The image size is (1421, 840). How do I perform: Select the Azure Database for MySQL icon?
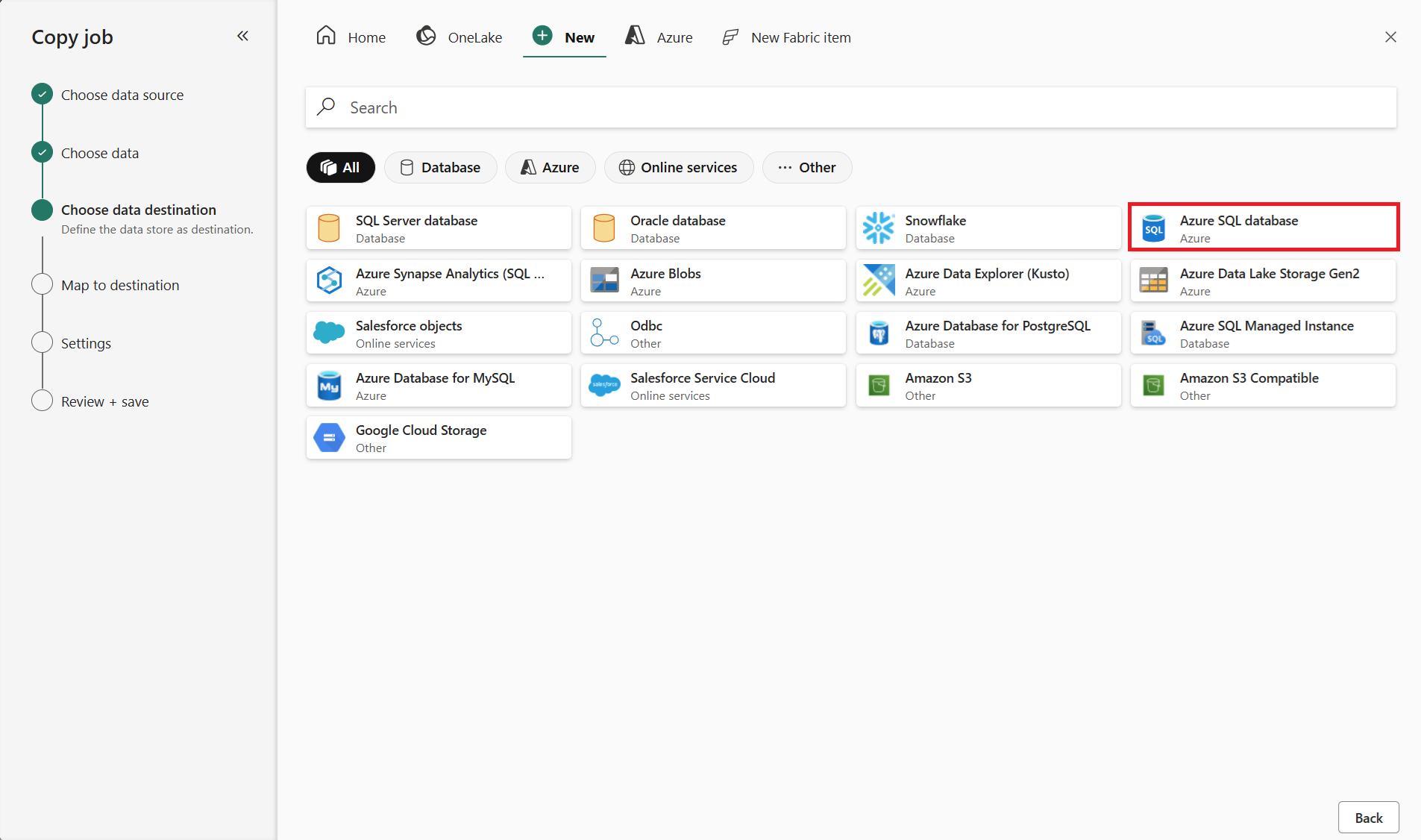pos(329,386)
